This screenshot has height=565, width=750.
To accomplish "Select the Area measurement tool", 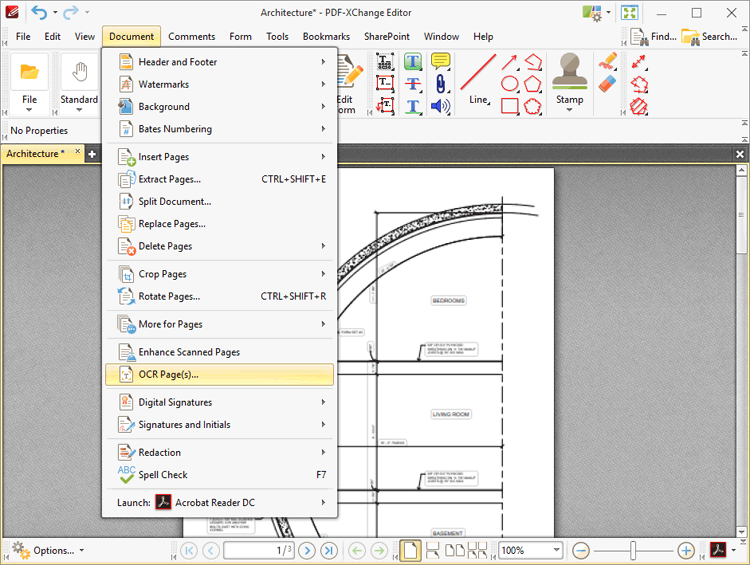I will (x=639, y=106).
